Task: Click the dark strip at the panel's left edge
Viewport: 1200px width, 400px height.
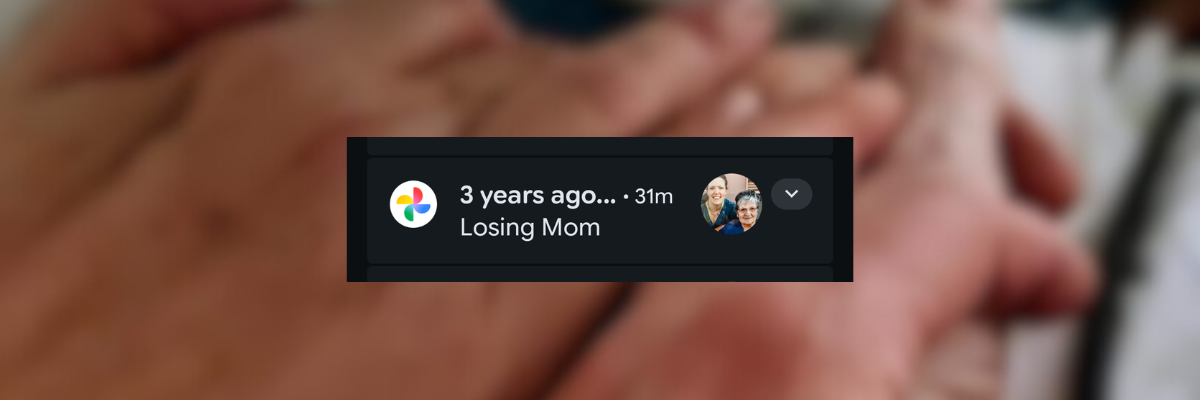Action: (356, 208)
